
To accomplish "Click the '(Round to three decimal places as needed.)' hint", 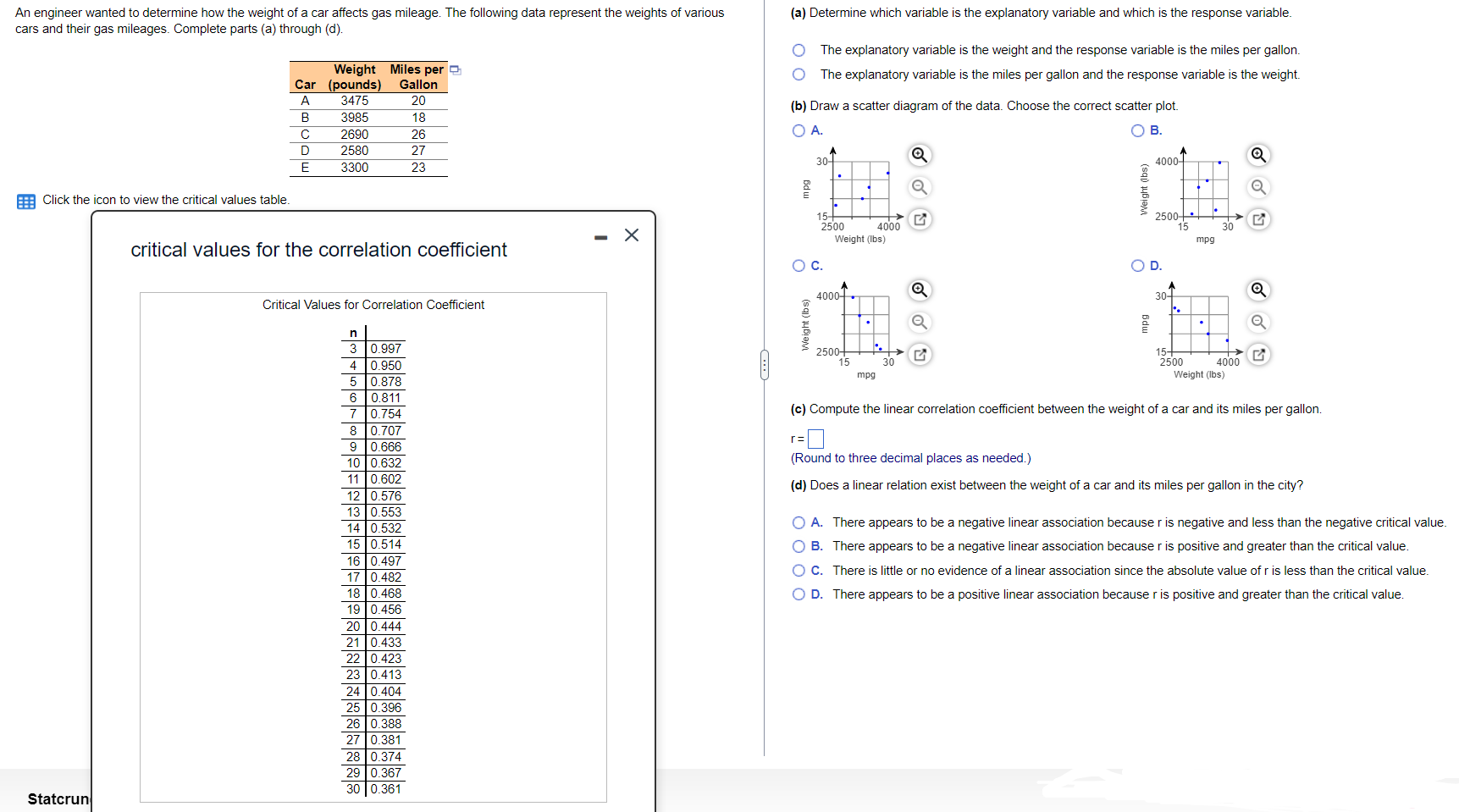I will 911,458.
